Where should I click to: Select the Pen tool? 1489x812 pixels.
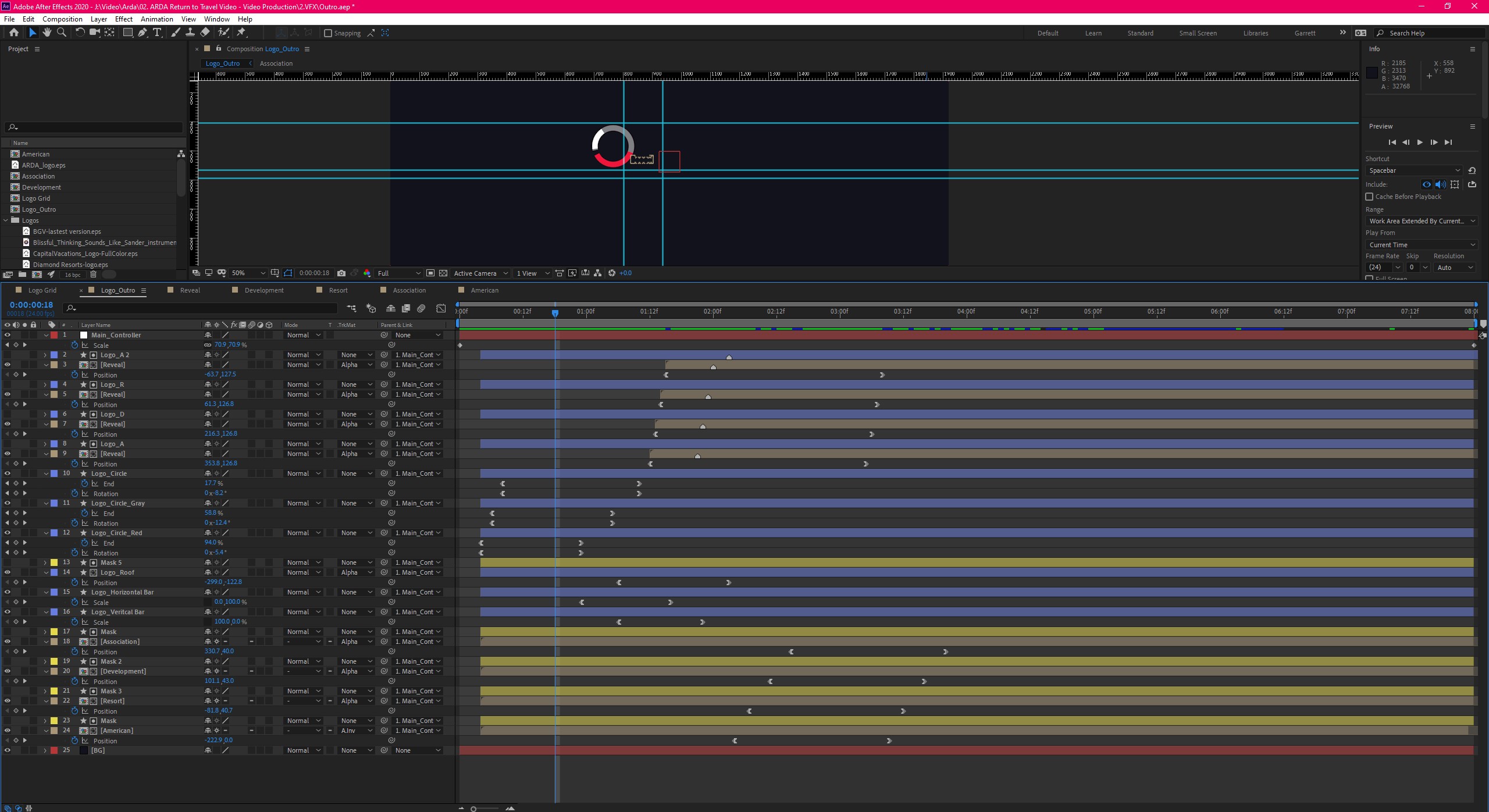click(143, 33)
